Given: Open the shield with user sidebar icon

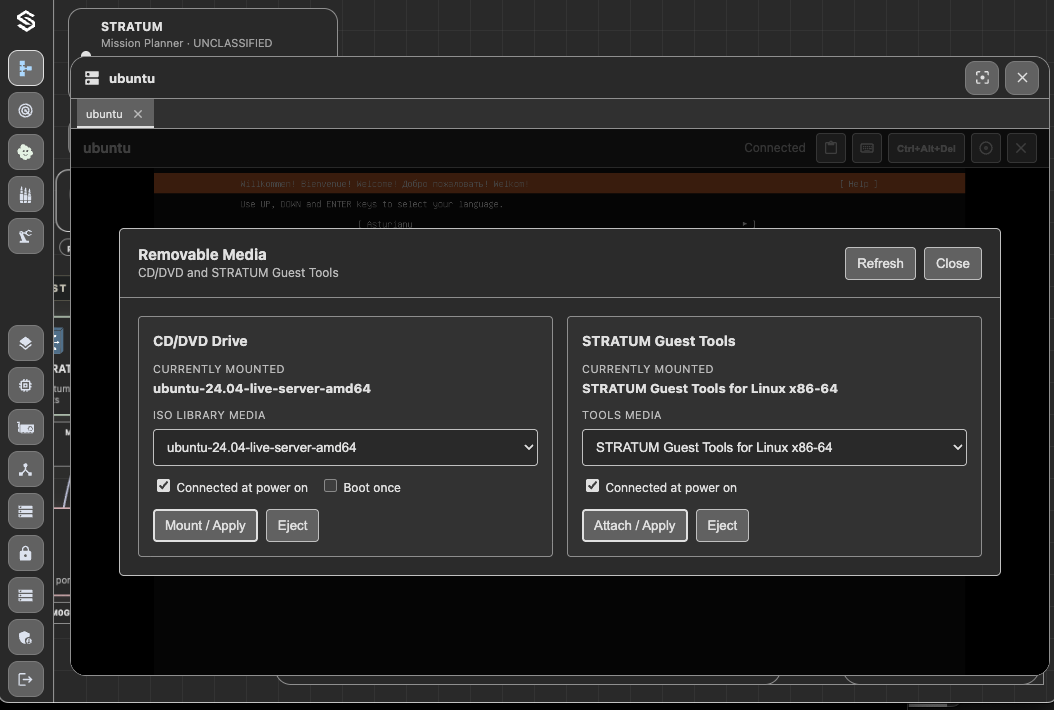Looking at the screenshot, I should [x=26, y=637].
